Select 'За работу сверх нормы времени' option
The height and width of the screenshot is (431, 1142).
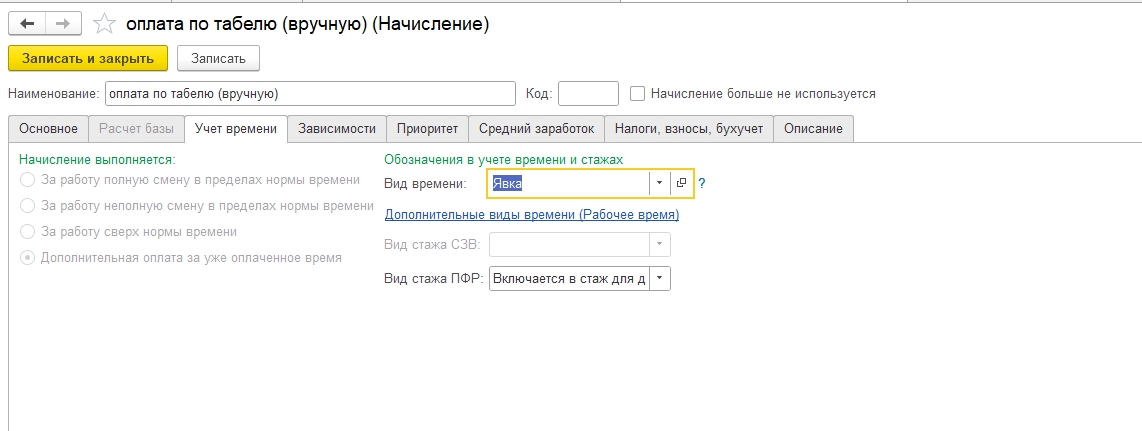[x=27, y=232]
